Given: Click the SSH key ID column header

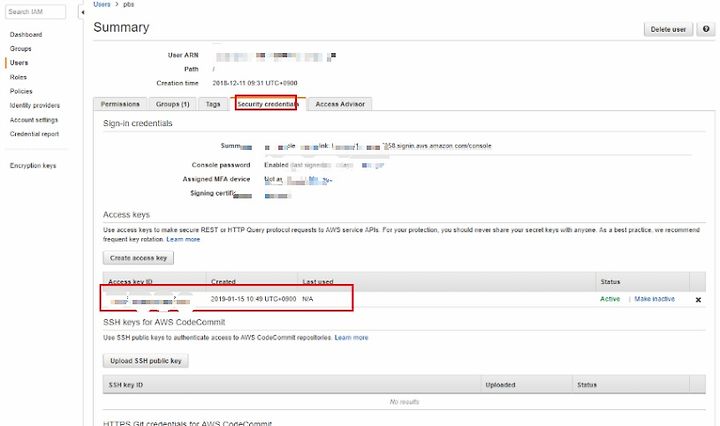Looking at the screenshot, I should [126, 385].
